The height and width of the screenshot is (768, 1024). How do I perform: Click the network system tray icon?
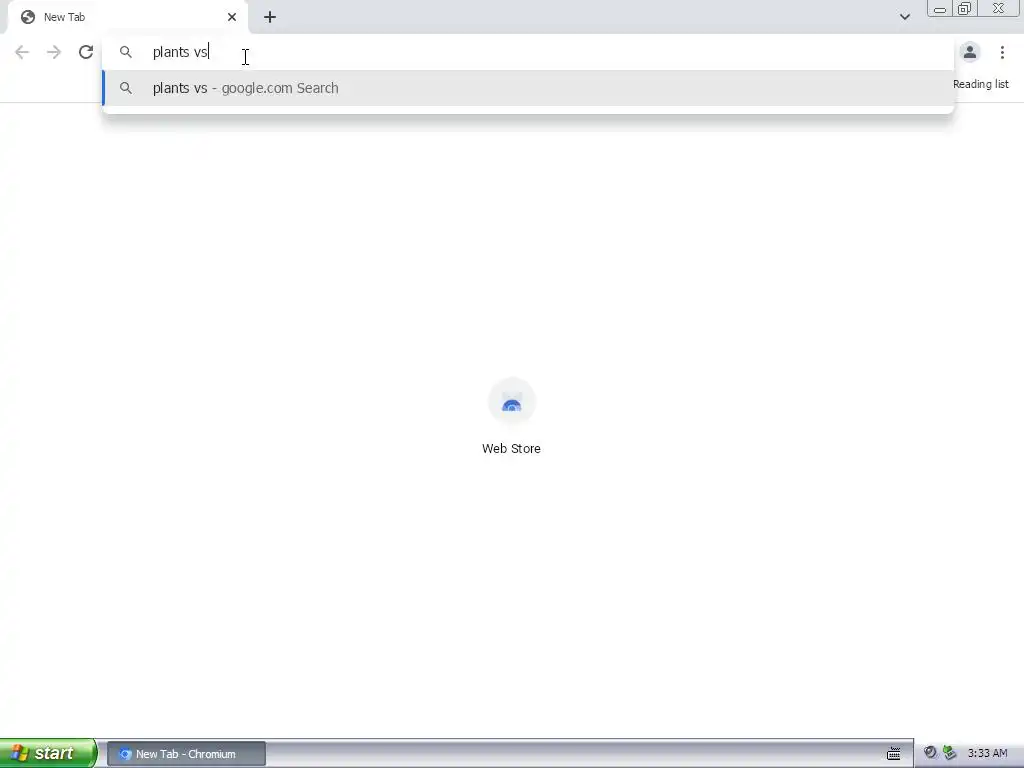point(950,753)
